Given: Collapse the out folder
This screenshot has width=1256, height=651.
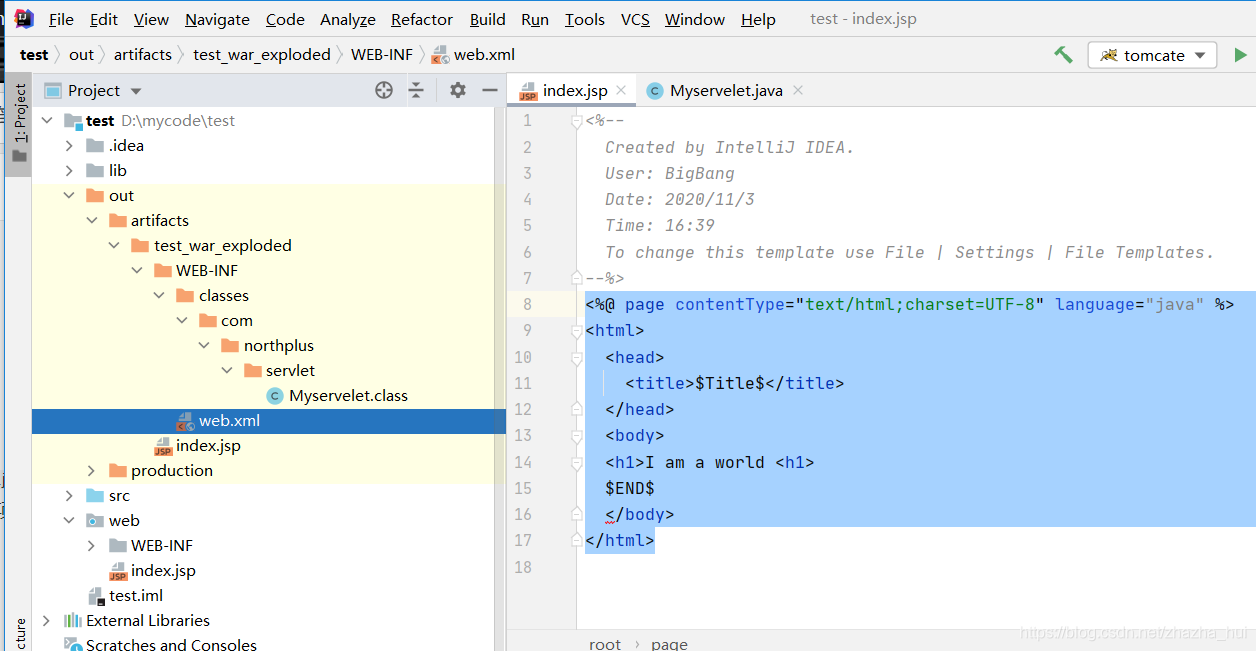Looking at the screenshot, I should click(69, 196).
